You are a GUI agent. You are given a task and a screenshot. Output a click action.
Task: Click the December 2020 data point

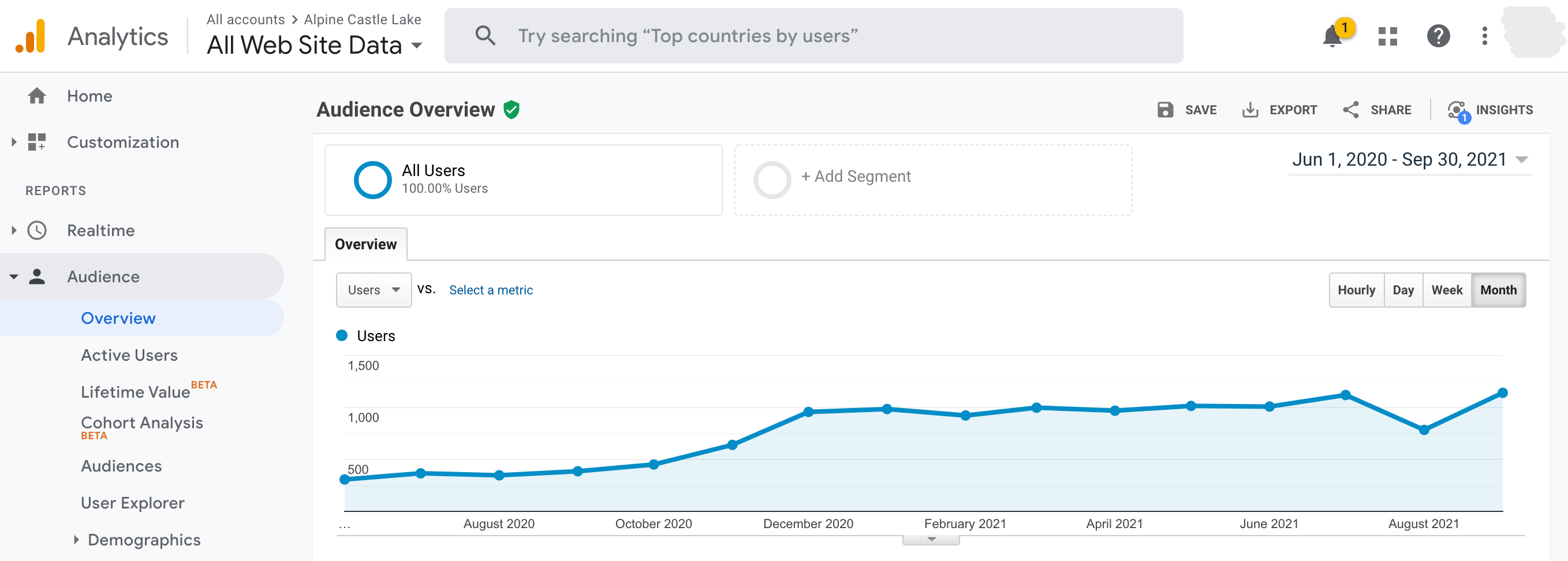[x=808, y=412]
